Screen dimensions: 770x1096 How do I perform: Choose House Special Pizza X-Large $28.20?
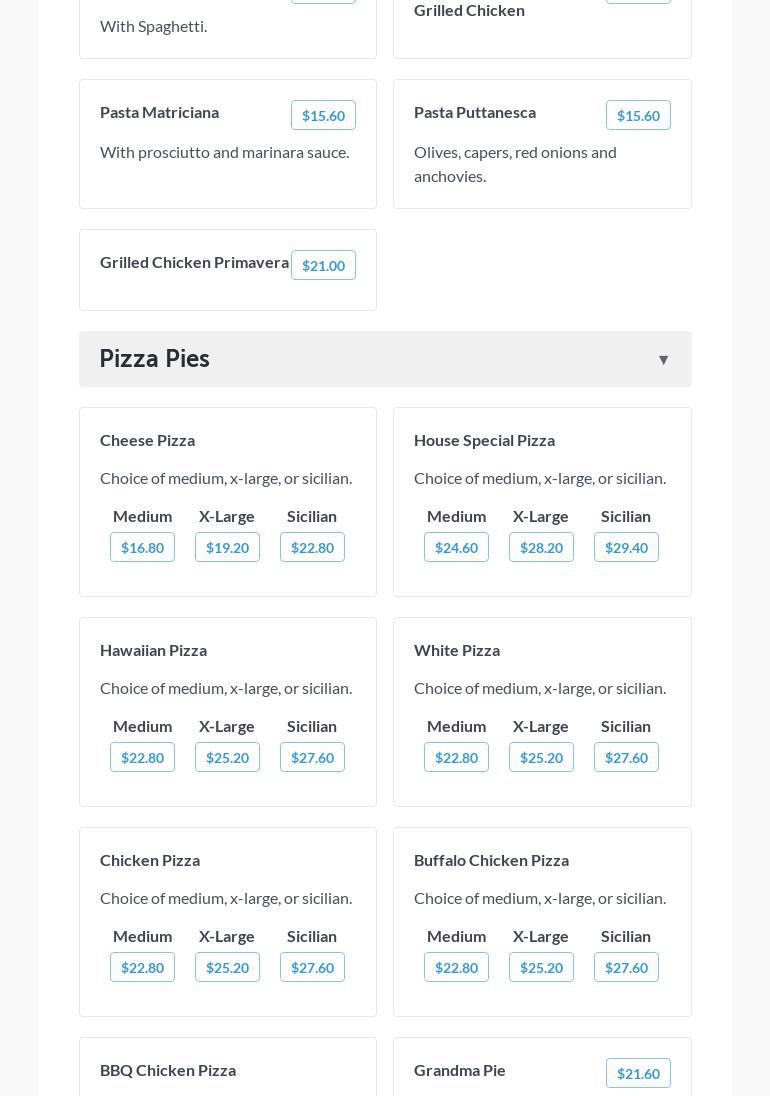(541, 547)
